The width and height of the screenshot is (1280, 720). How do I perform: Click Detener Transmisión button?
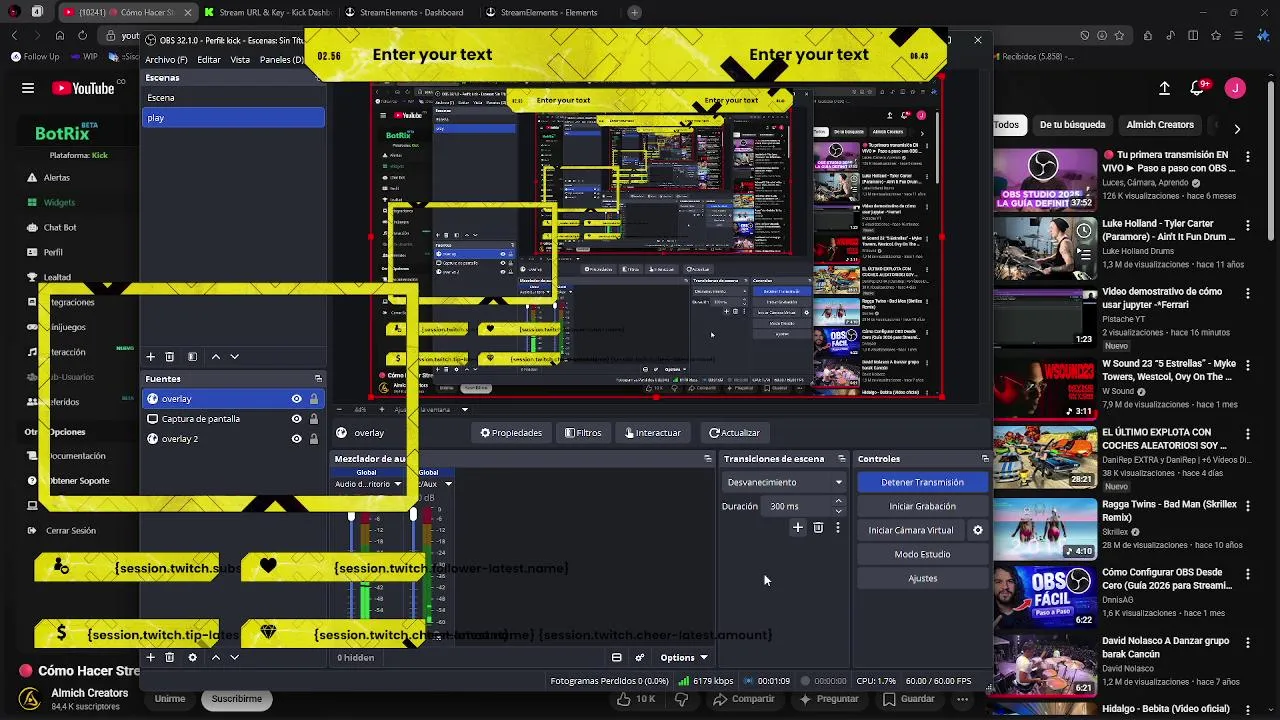pyautogui.click(x=922, y=482)
